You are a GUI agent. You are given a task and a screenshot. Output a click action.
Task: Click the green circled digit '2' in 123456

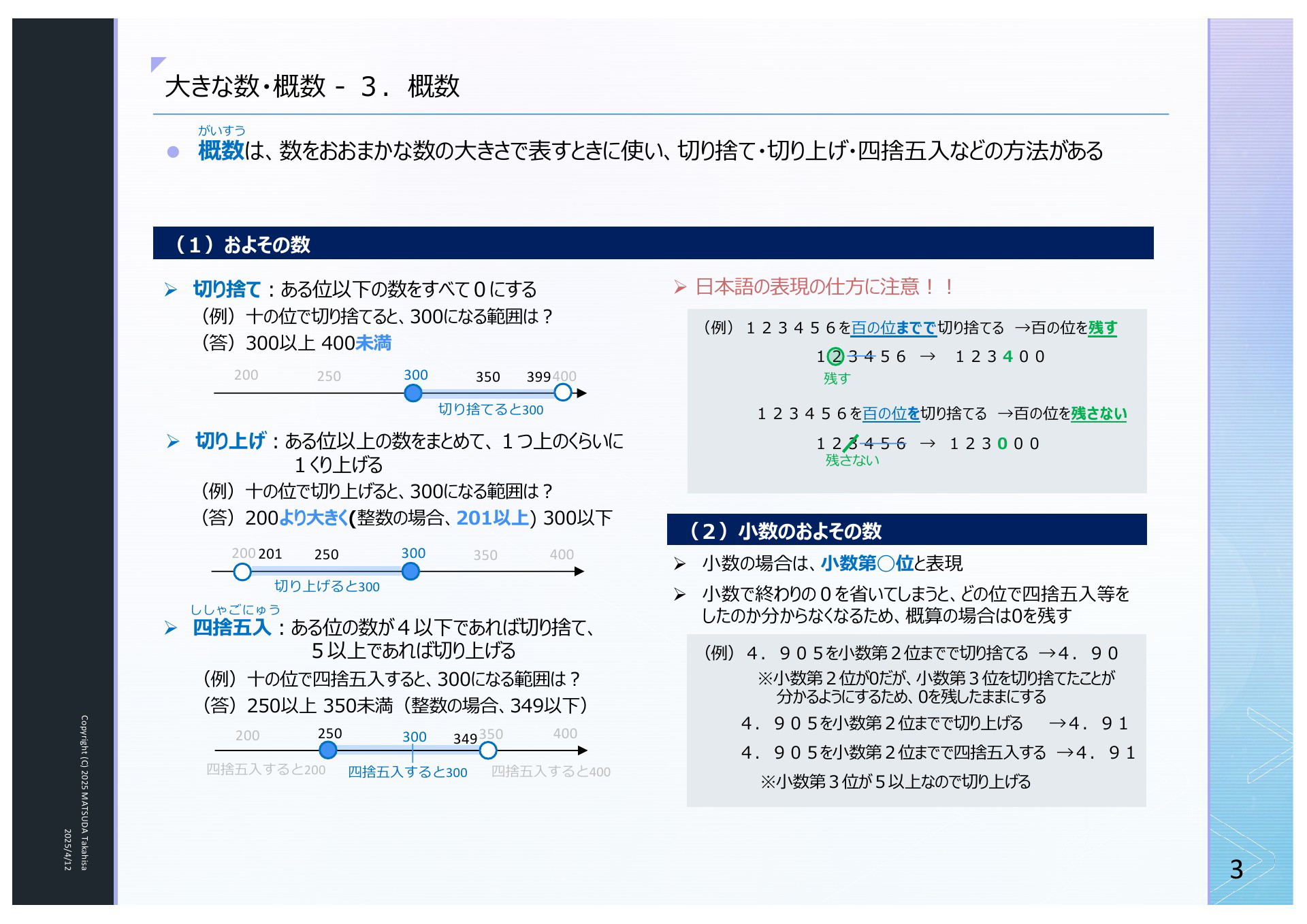click(835, 356)
